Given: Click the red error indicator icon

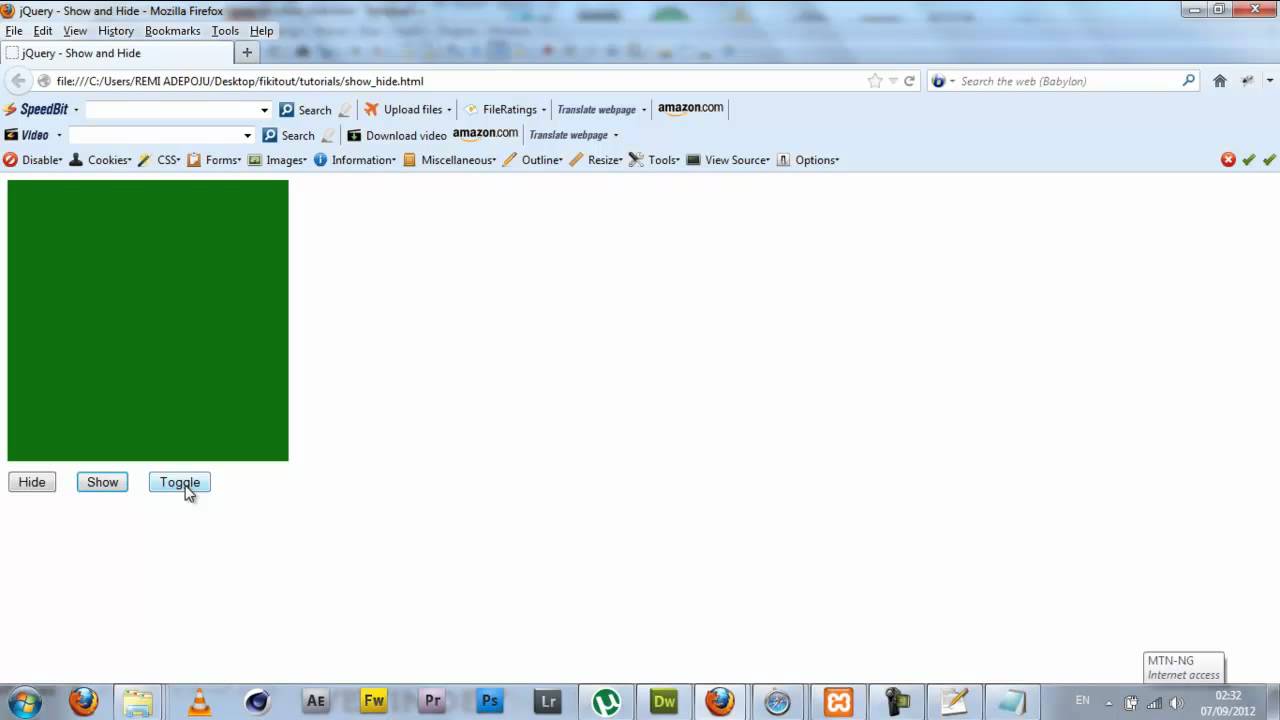Looking at the screenshot, I should (1228, 160).
